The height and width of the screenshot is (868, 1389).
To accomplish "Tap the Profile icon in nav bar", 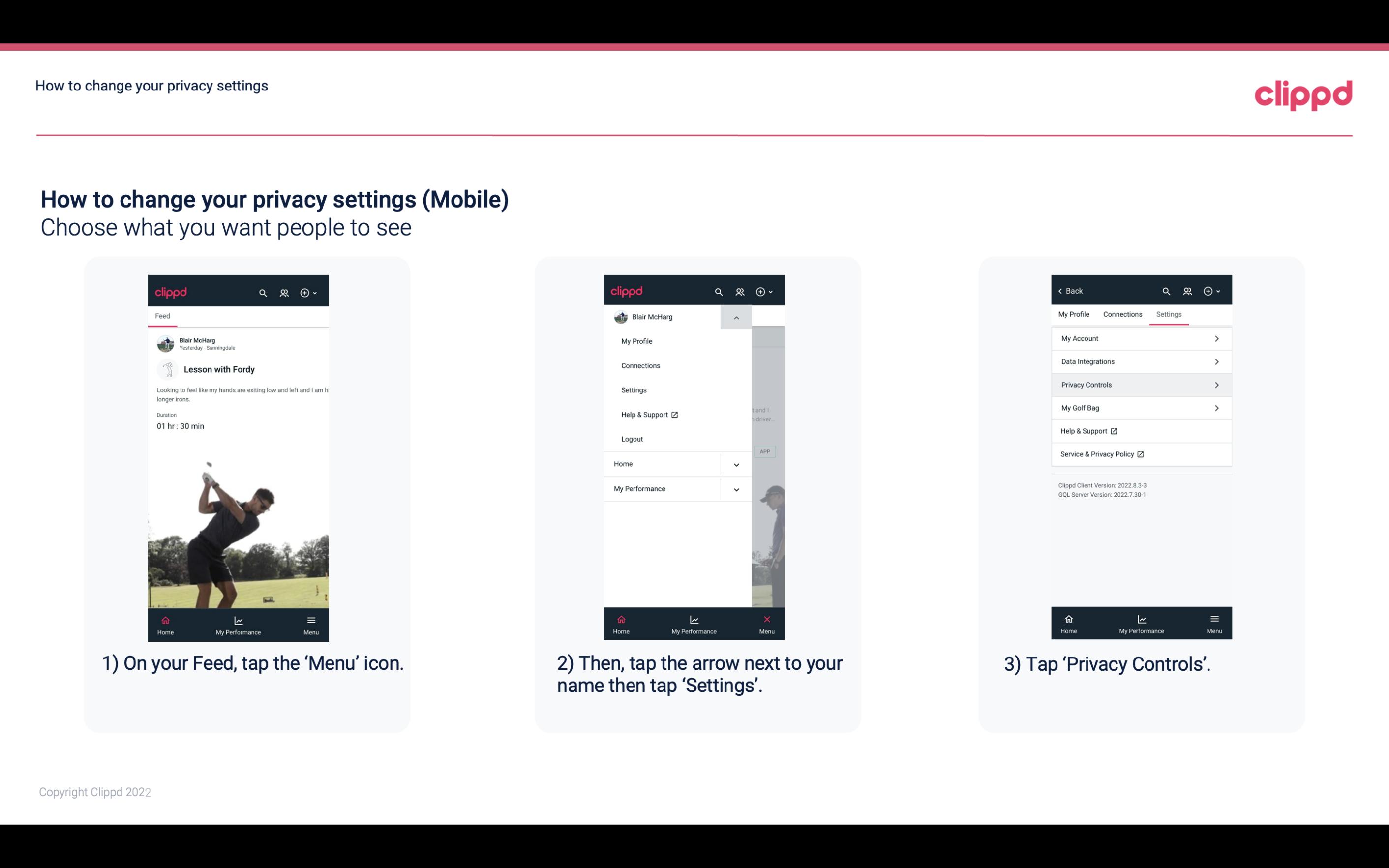I will click(285, 291).
